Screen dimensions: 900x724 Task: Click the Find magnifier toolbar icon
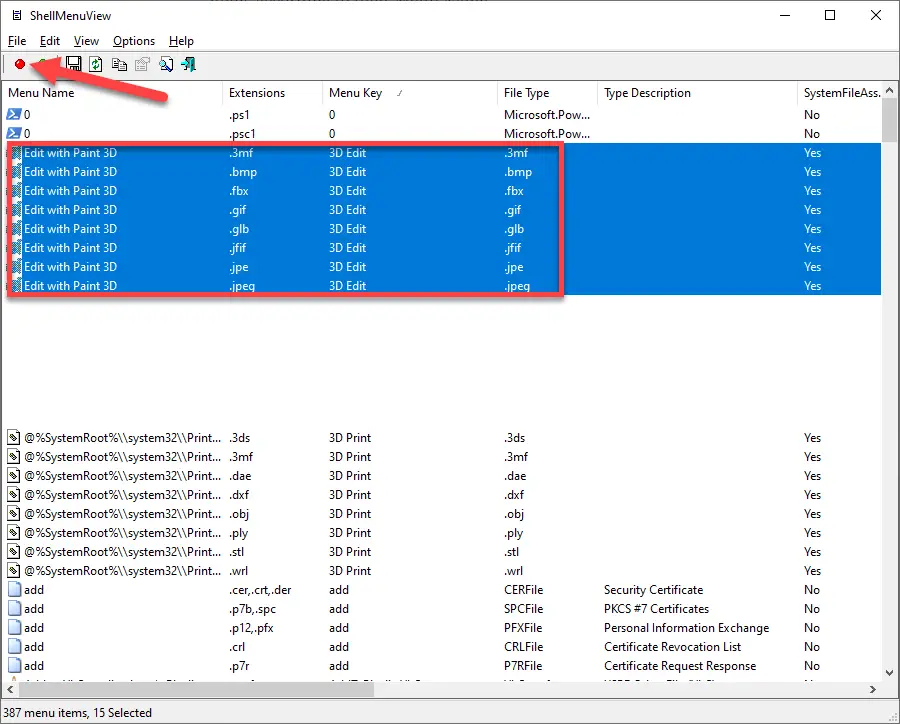166,64
